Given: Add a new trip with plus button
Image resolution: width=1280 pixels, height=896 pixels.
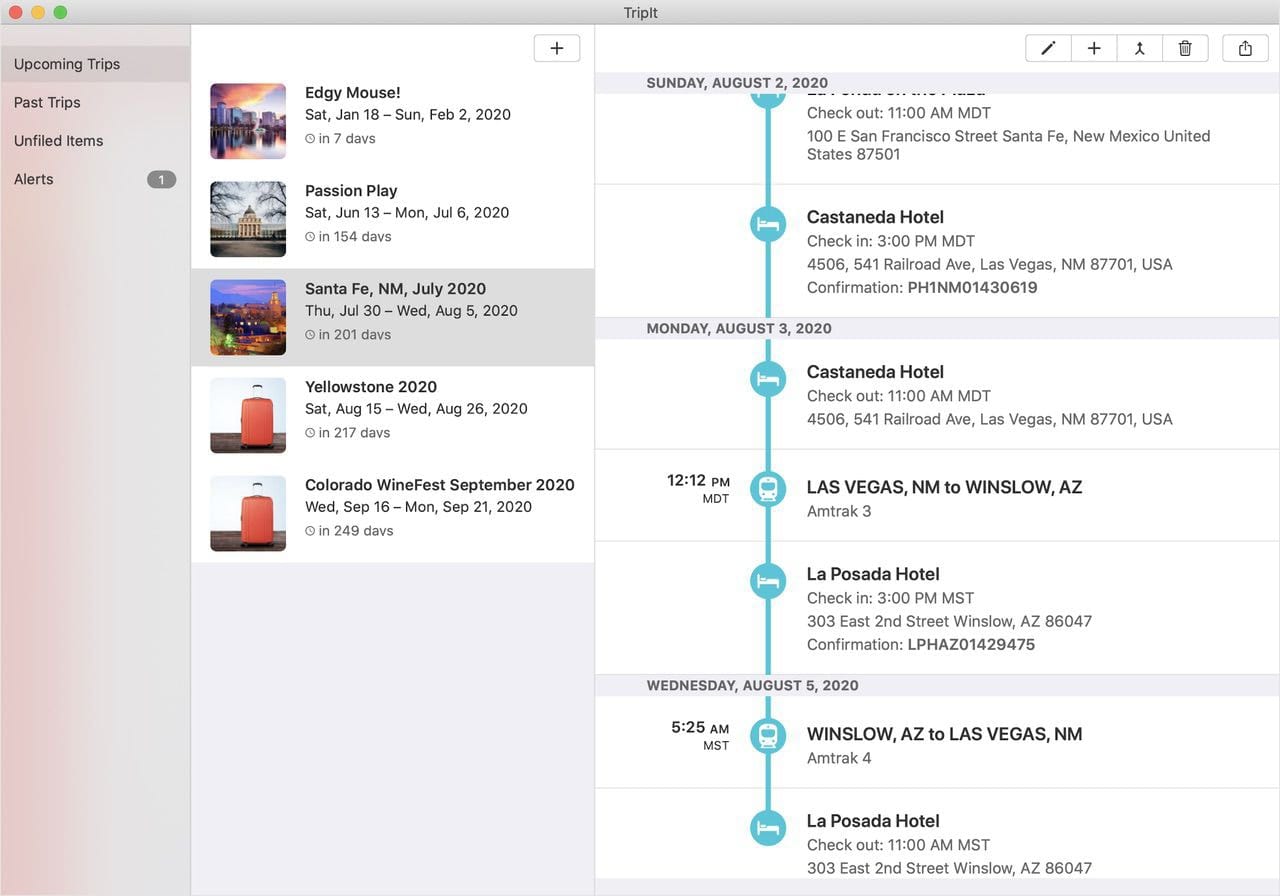Looking at the screenshot, I should pyautogui.click(x=557, y=48).
